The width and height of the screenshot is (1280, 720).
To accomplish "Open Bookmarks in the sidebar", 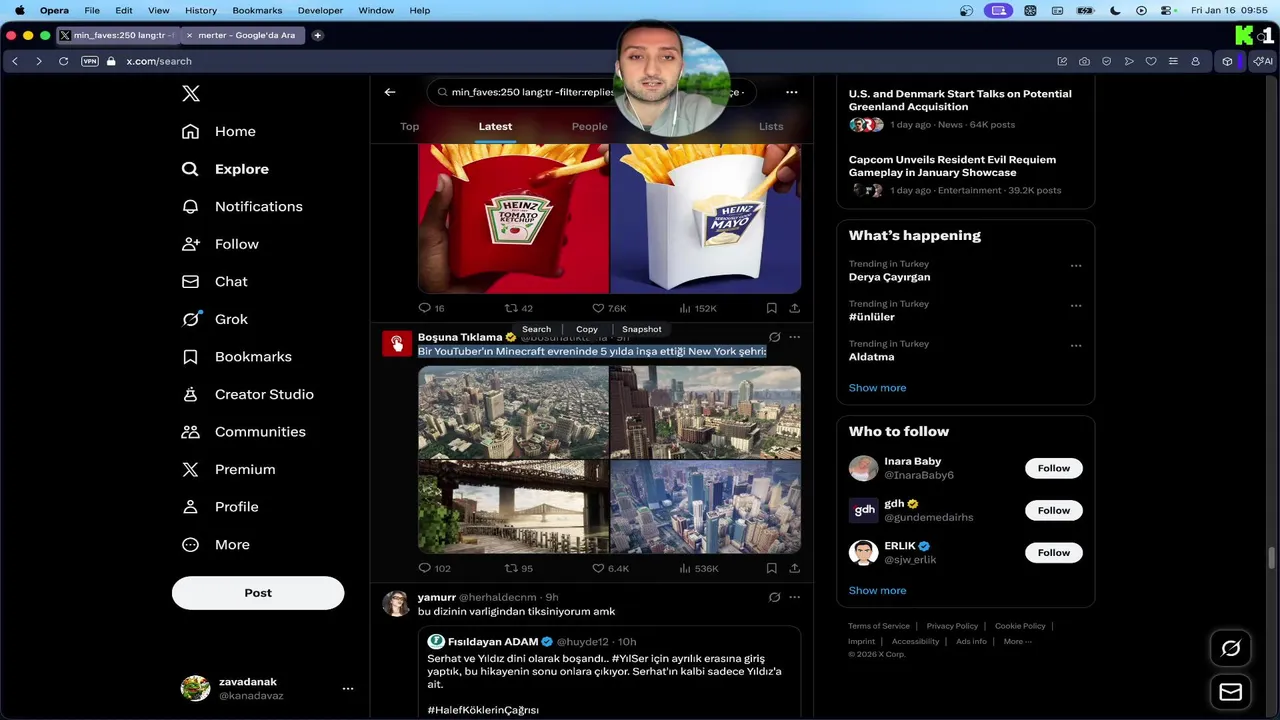I will tap(237, 357).
